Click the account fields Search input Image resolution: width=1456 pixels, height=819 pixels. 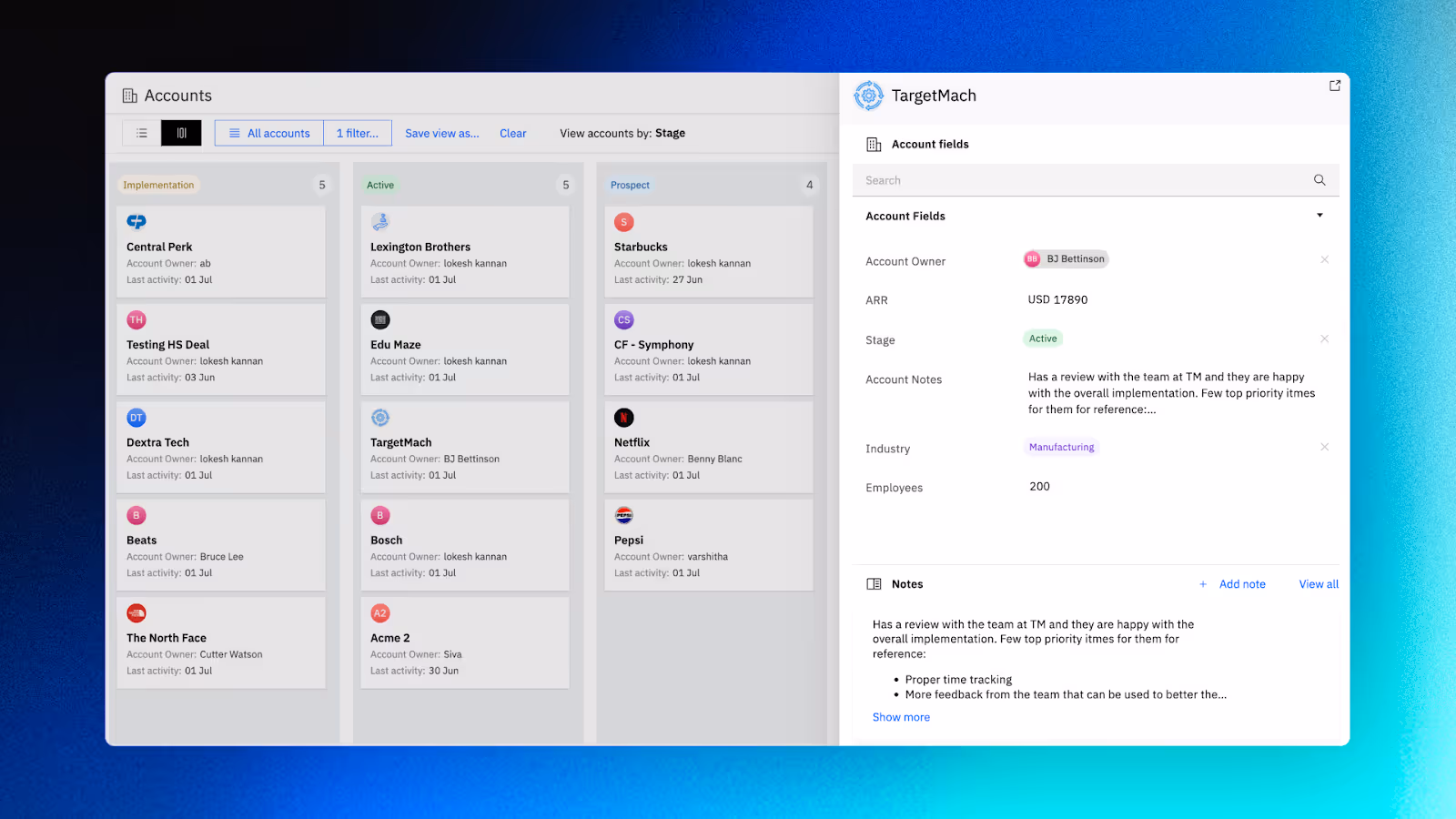[1096, 180]
